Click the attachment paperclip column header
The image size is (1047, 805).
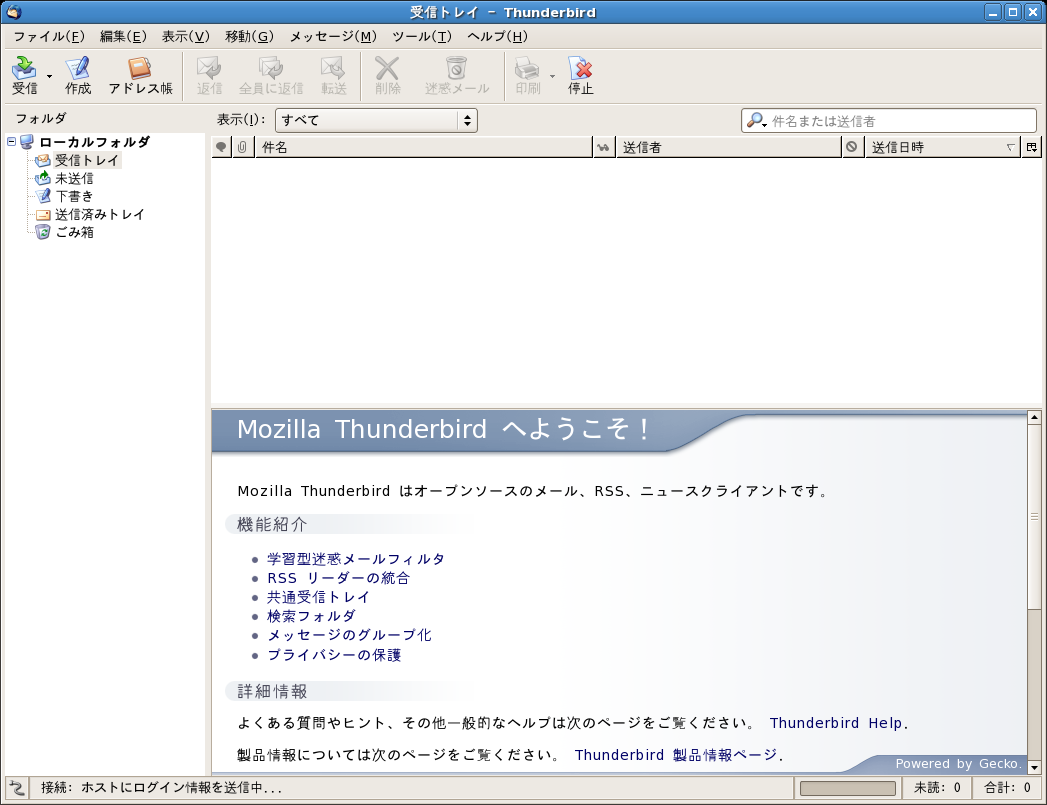pyautogui.click(x=242, y=147)
